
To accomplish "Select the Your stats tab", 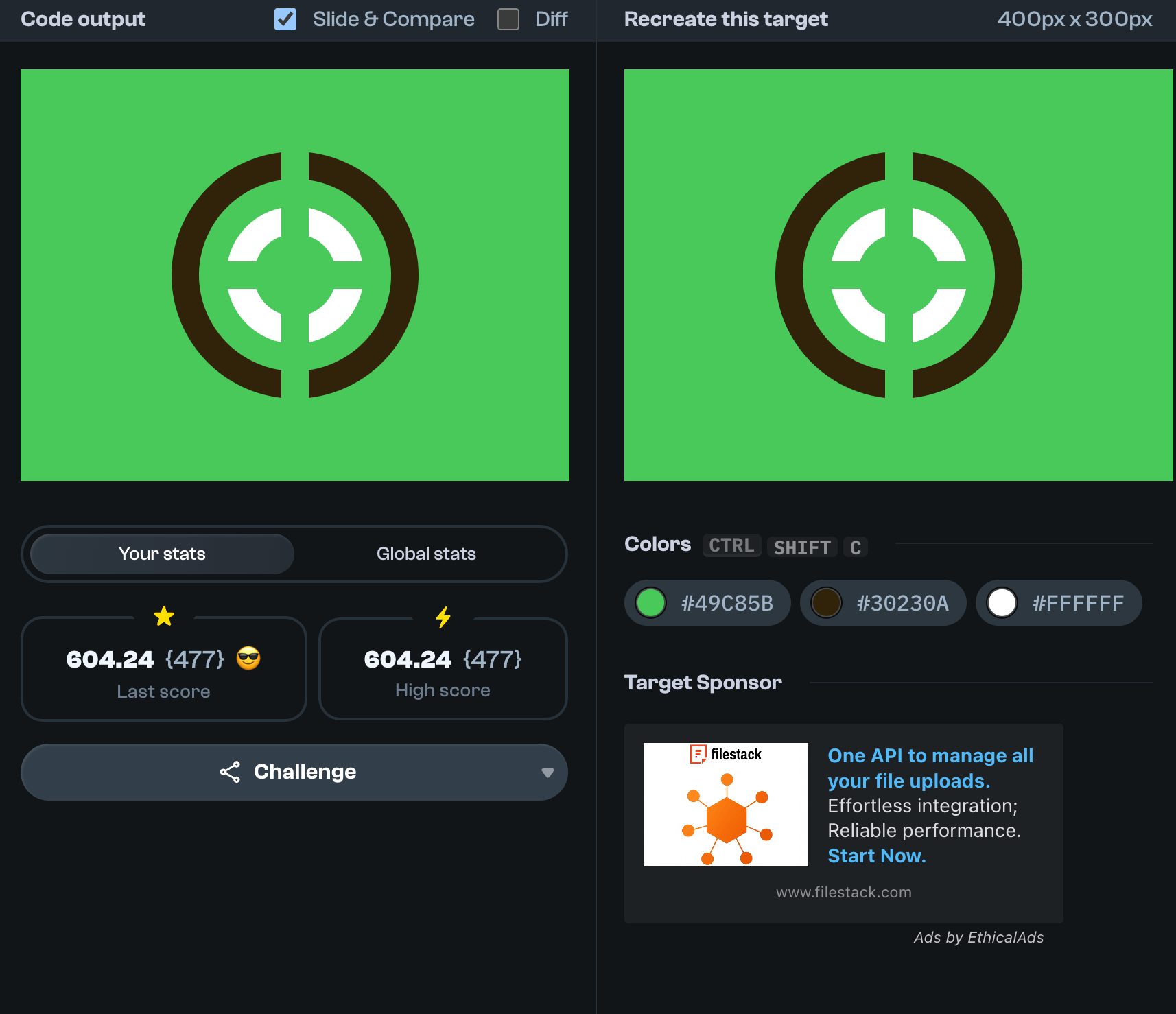I will [162, 554].
